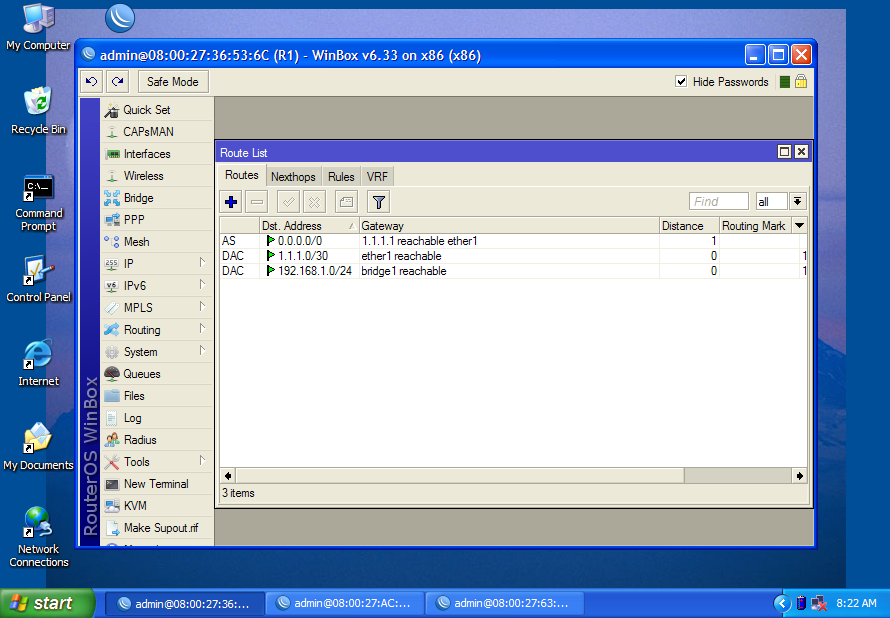
Task: Enable Safe Mode
Action: [173, 82]
